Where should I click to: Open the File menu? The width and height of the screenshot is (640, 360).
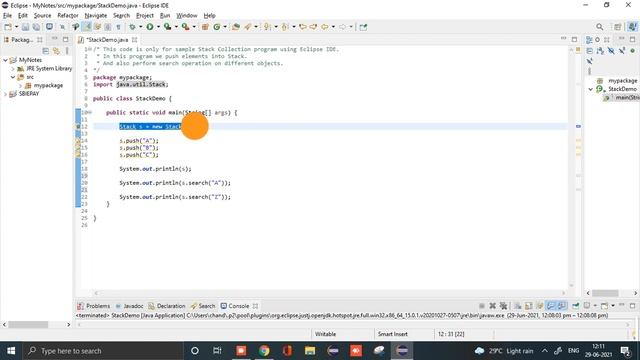coord(7,16)
